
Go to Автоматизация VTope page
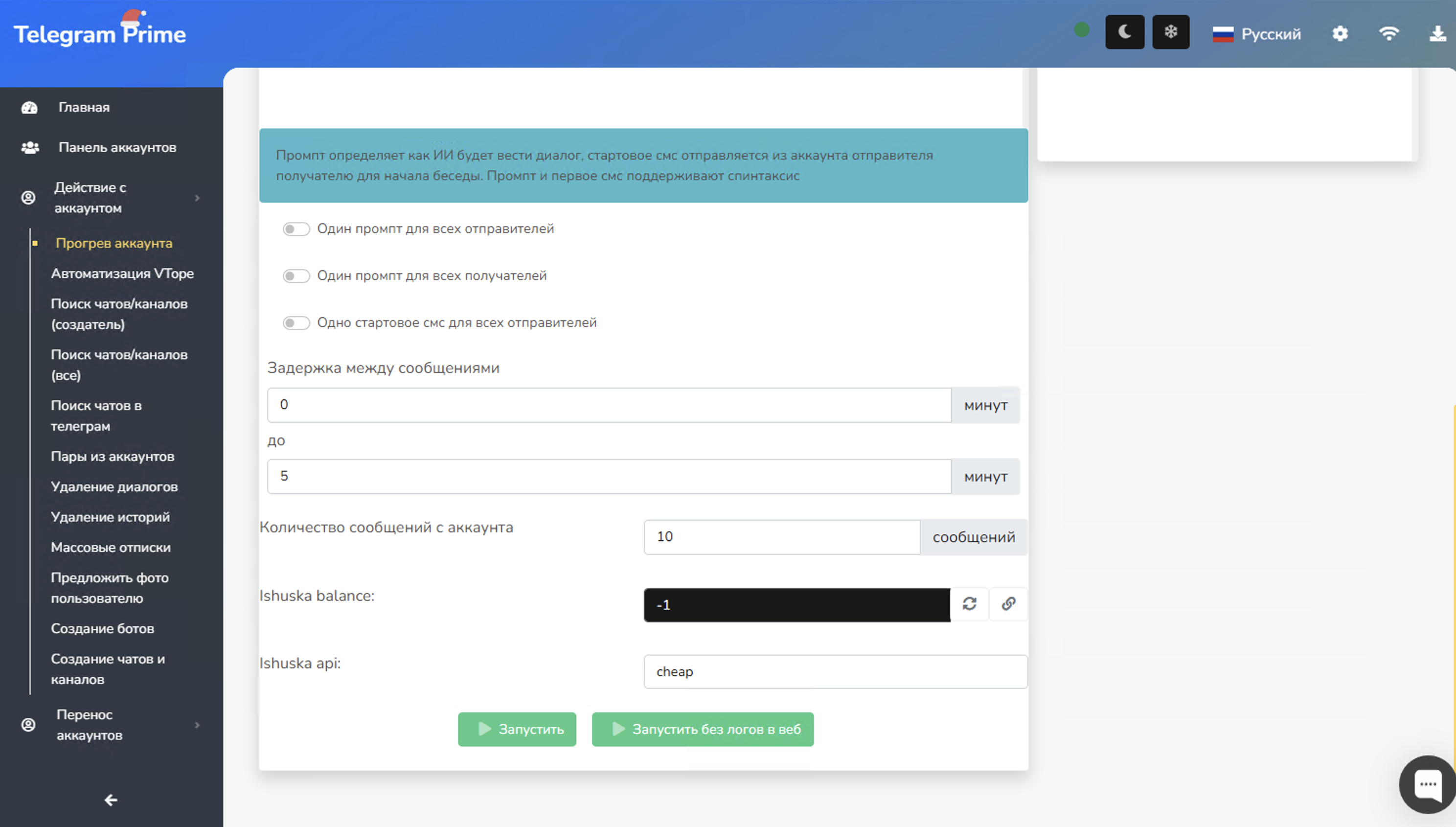(x=122, y=274)
